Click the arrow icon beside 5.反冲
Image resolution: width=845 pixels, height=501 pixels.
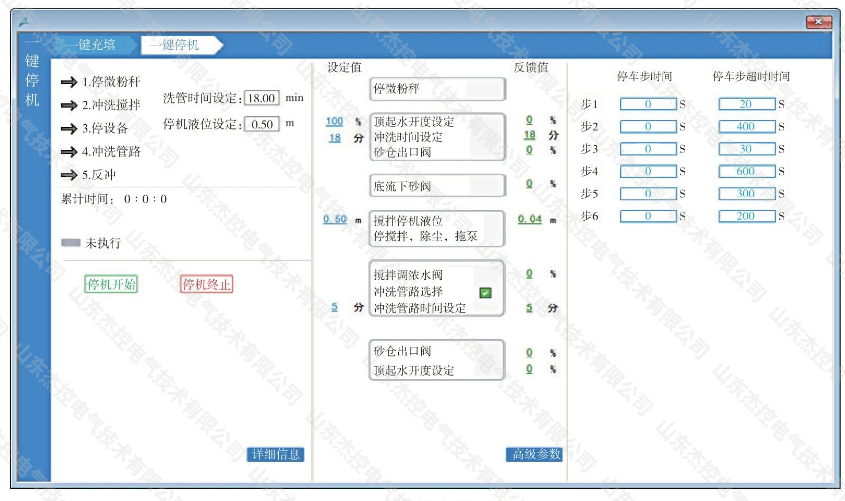tap(69, 174)
